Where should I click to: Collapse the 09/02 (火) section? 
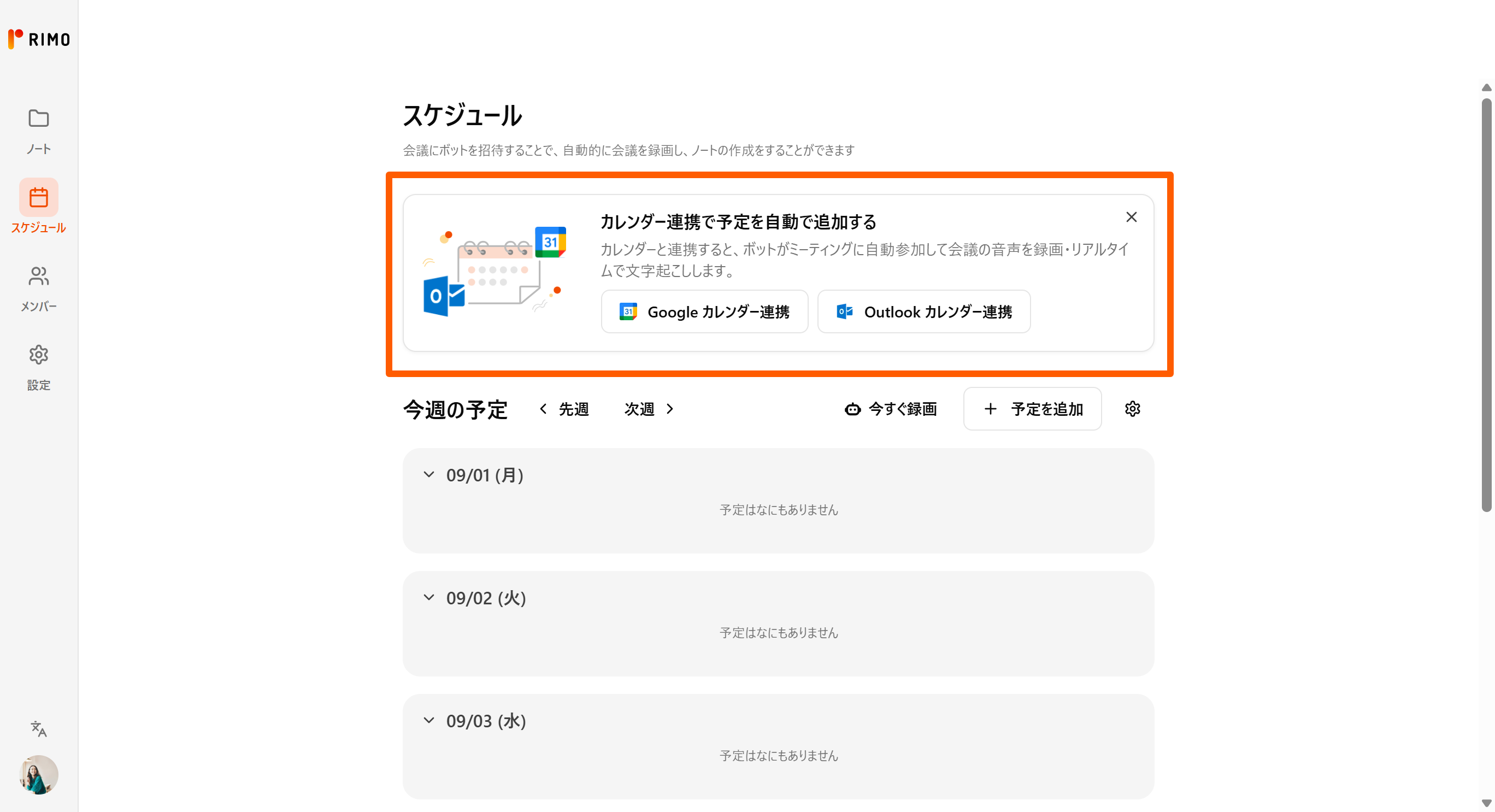429,598
